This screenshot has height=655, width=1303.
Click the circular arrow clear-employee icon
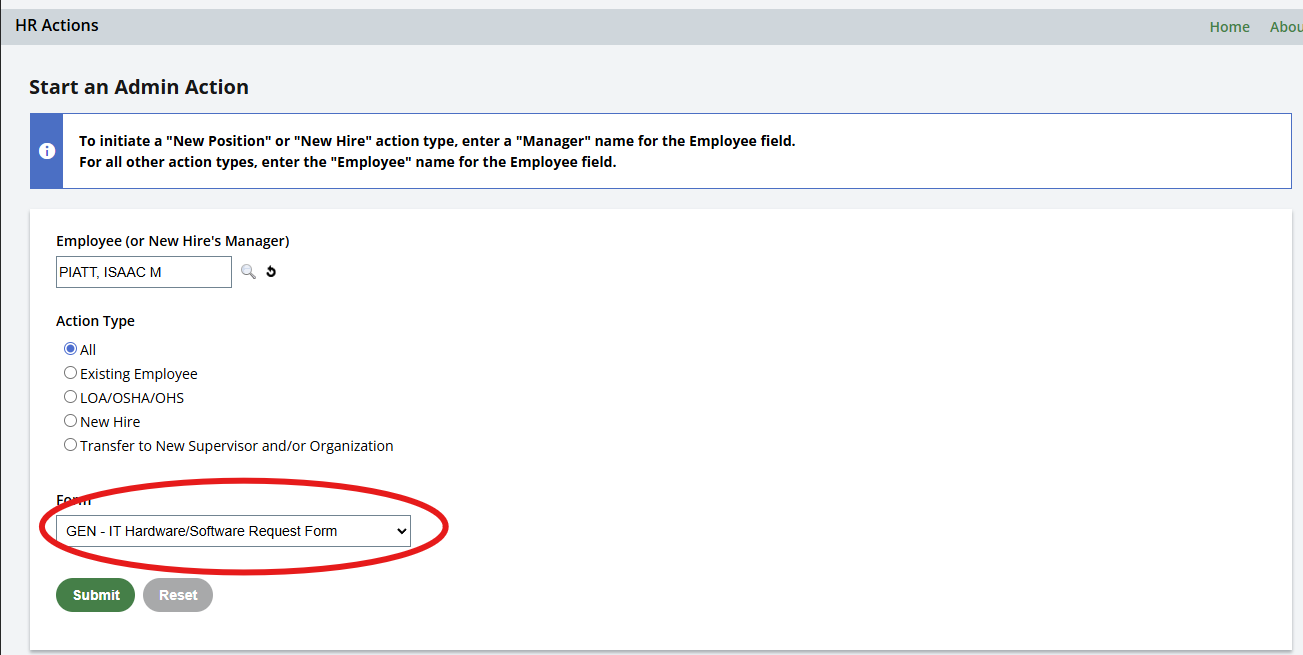(x=271, y=272)
